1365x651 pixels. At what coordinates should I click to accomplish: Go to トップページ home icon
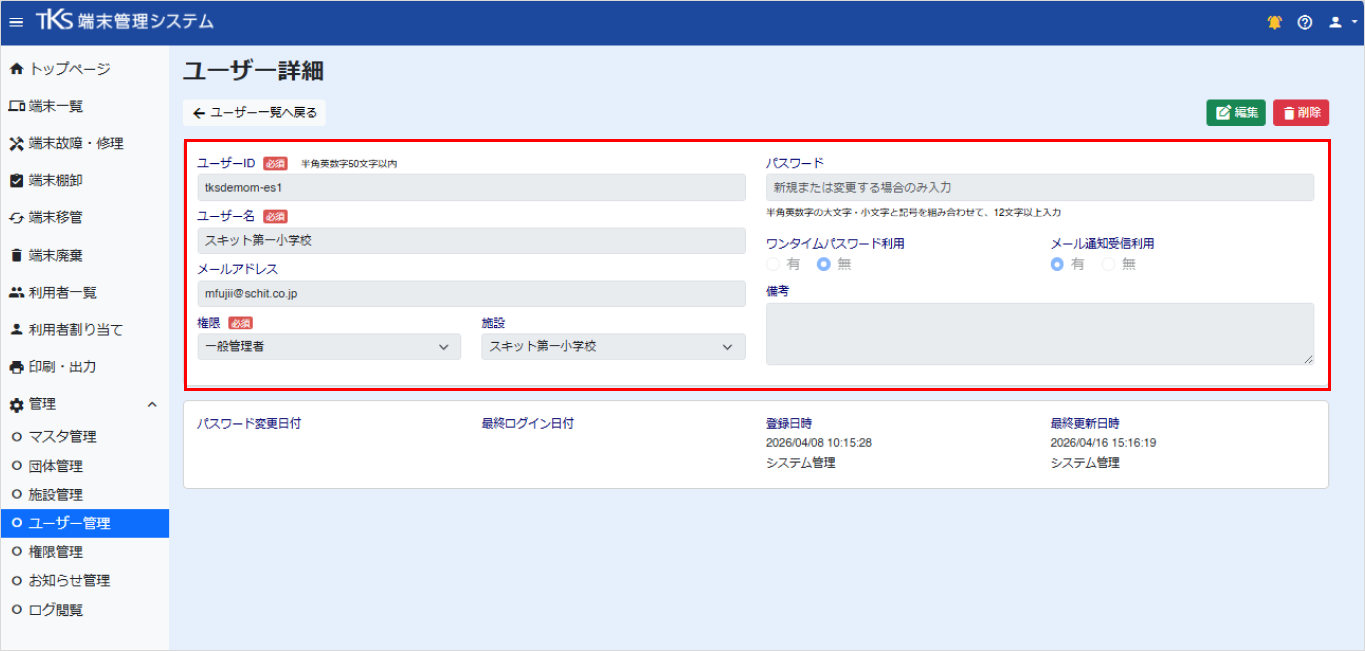coord(16,69)
